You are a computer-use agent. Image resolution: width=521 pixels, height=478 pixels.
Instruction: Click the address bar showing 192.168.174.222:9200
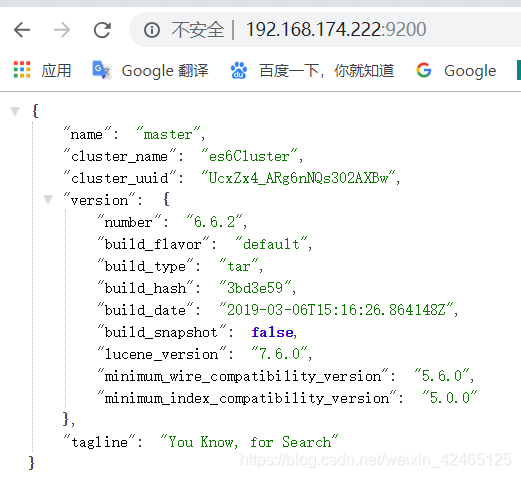tap(336, 29)
